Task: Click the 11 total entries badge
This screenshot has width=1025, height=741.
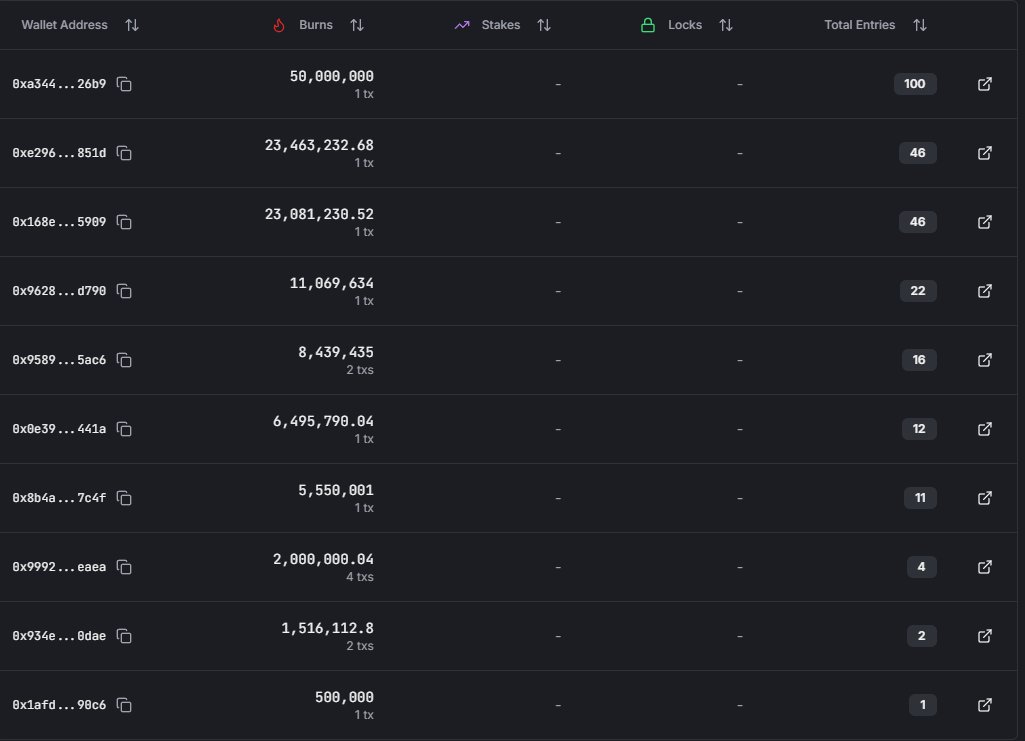Action: click(x=920, y=498)
